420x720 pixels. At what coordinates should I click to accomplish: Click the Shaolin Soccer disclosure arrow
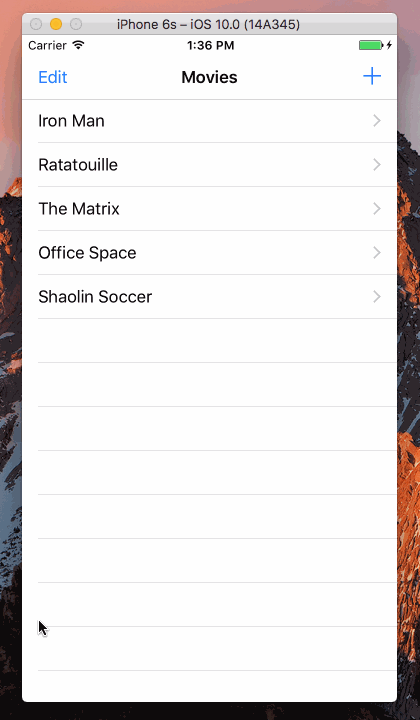[377, 297]
